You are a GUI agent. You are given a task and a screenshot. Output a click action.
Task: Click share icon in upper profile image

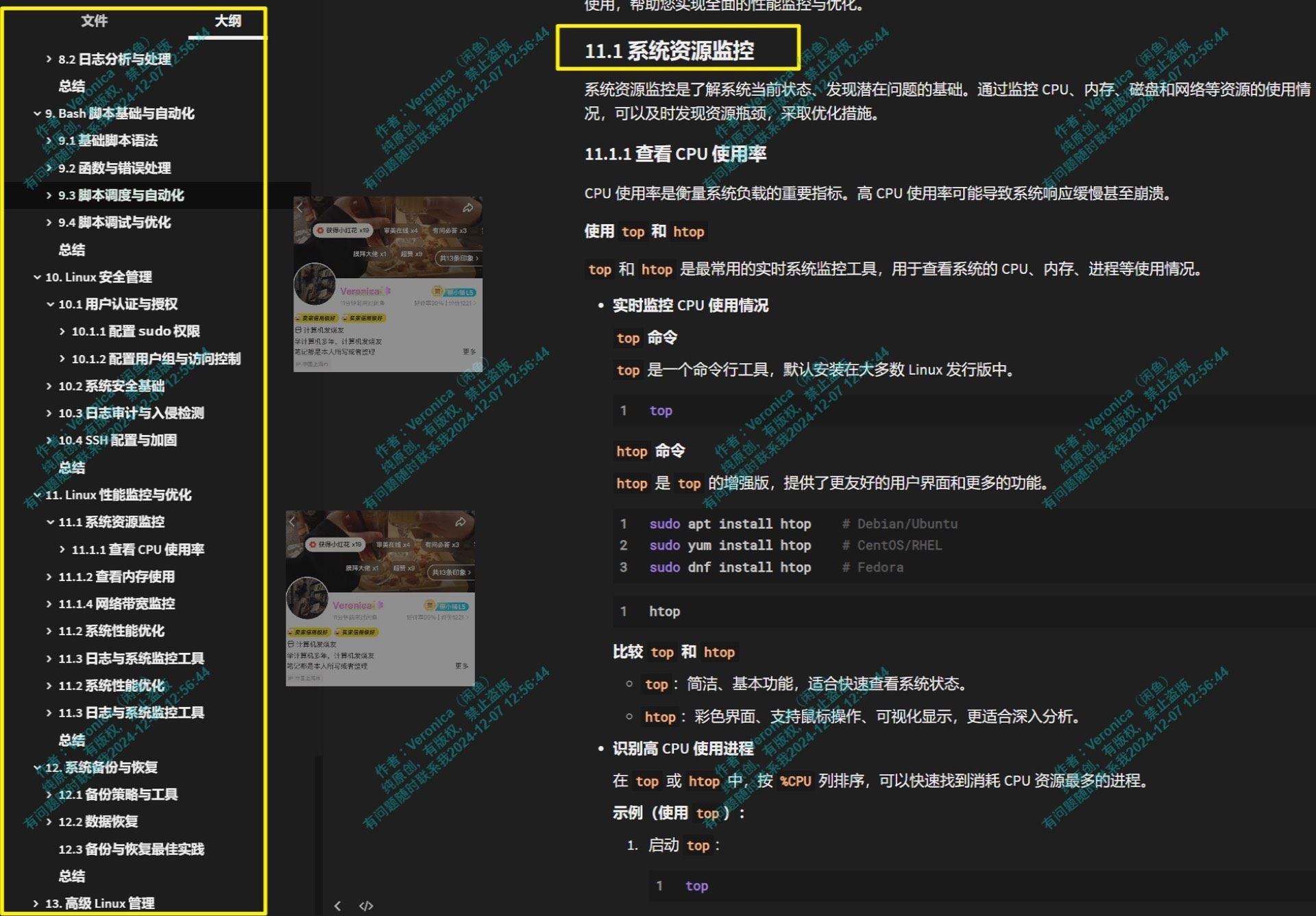(468, 208)
